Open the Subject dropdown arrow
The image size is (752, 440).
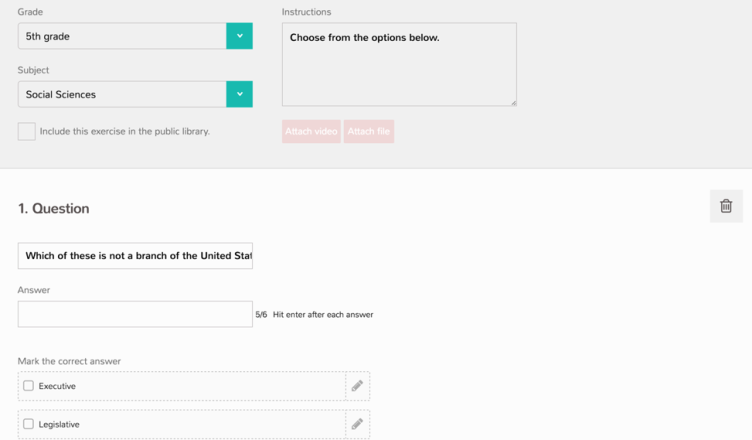(240, 94)
